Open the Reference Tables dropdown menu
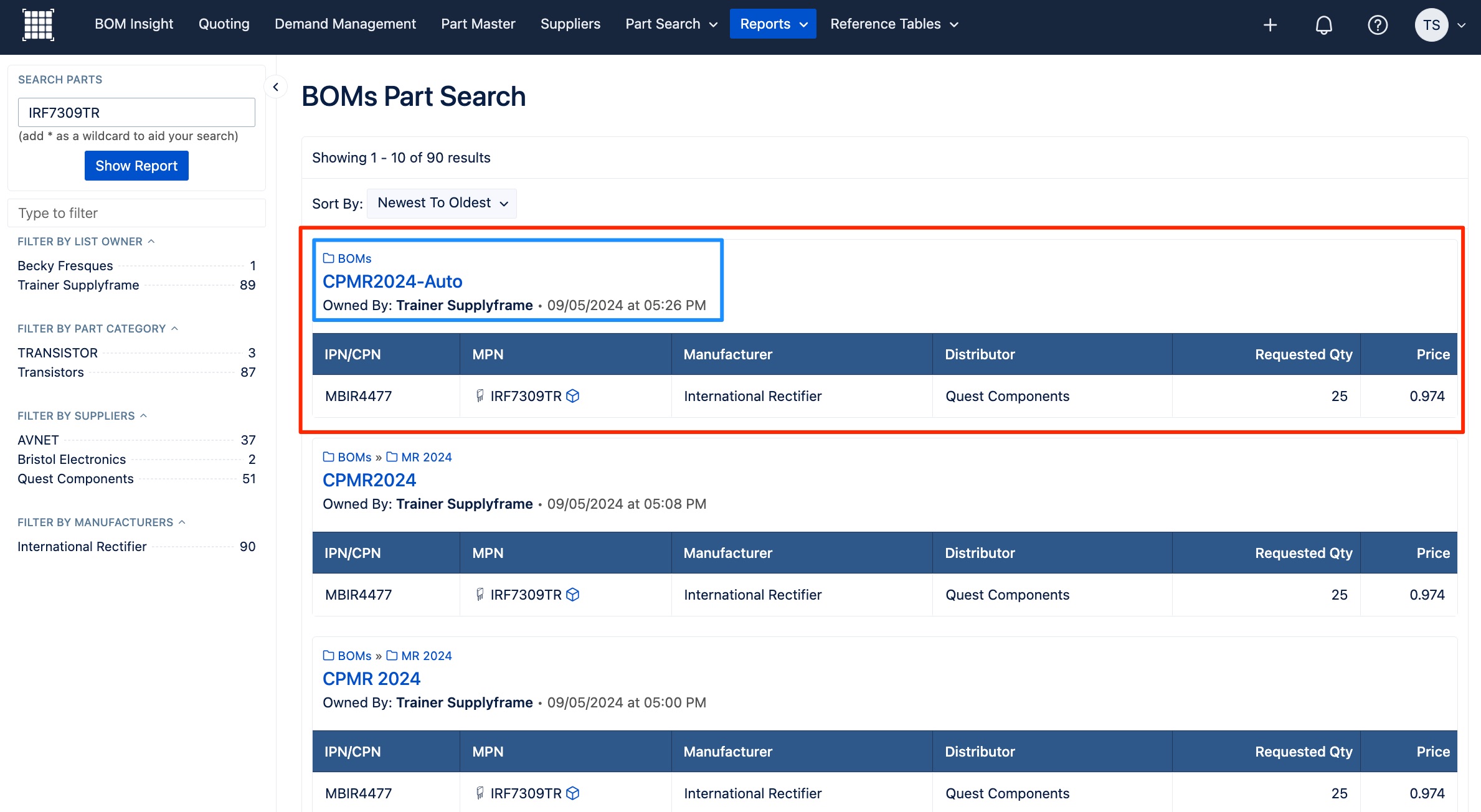The image size is (1481, 812). 894,24
